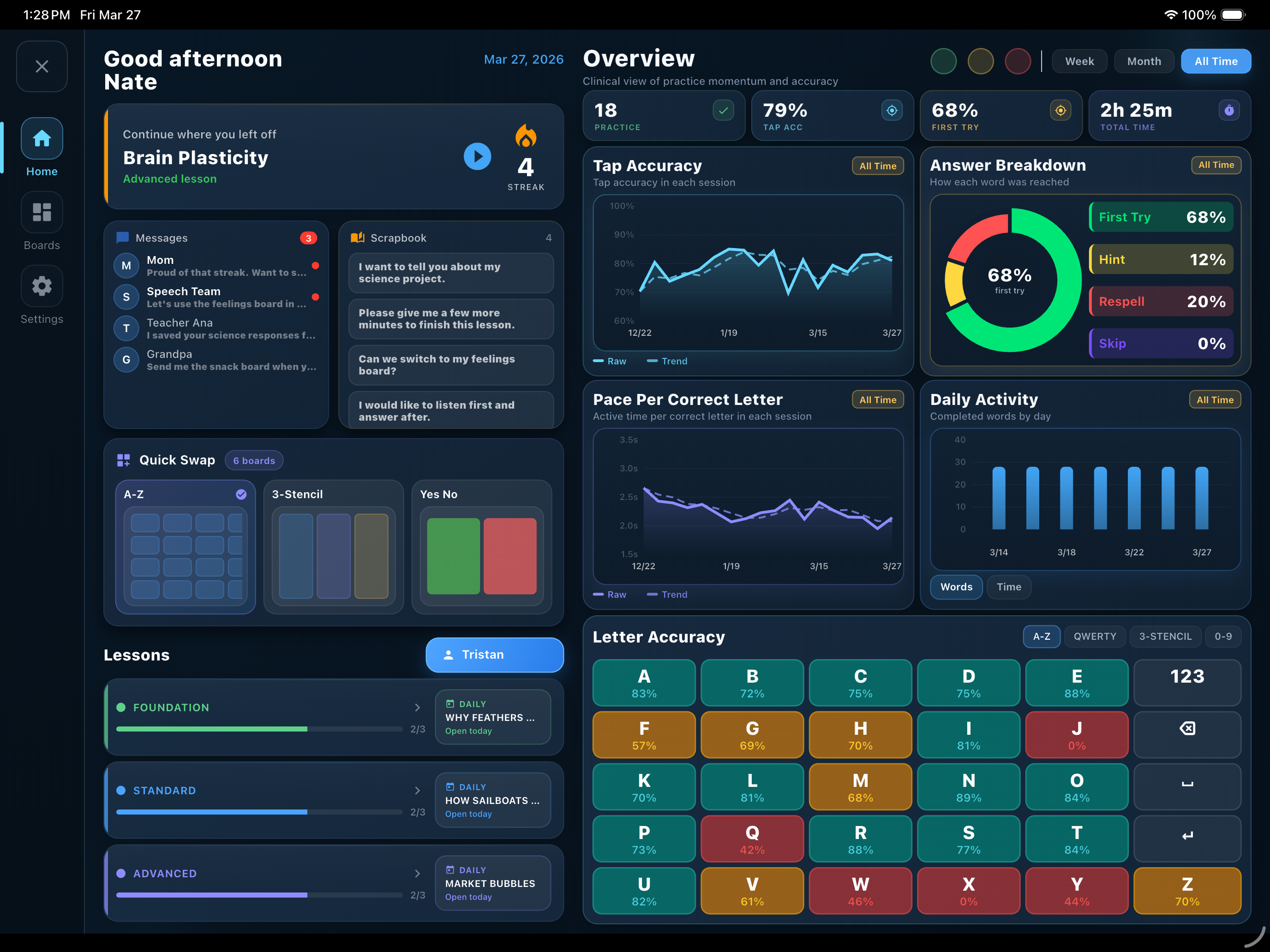
Task: Click the Practice checkmark icon
Action: click(724, 110)
